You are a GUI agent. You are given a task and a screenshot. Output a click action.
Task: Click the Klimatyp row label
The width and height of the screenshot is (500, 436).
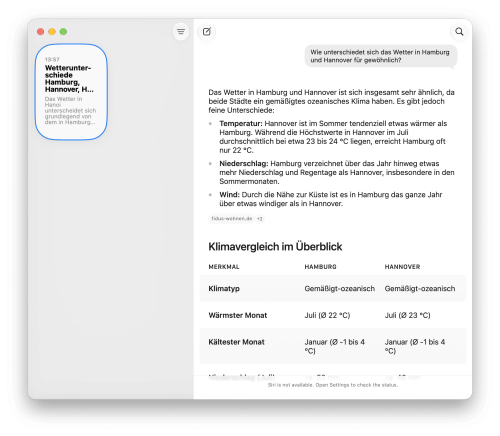click(224, 289)
